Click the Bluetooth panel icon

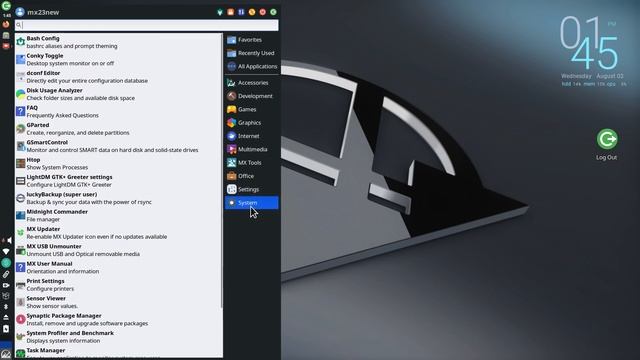pos(6,306)
